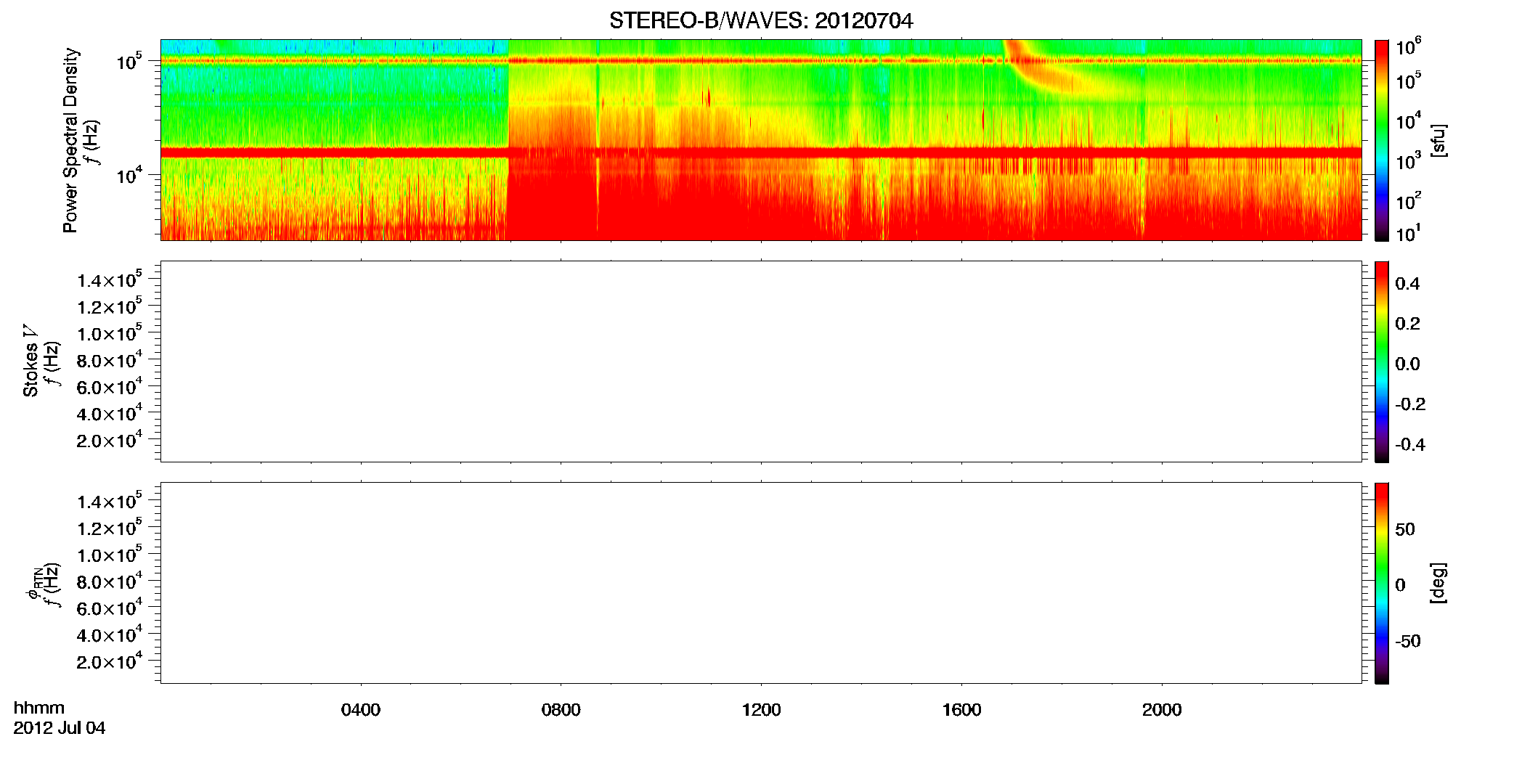Select the -0.2 tick on the Stokes color bar
This screenshot has width=1522, height=784.
coord(1410,404)
